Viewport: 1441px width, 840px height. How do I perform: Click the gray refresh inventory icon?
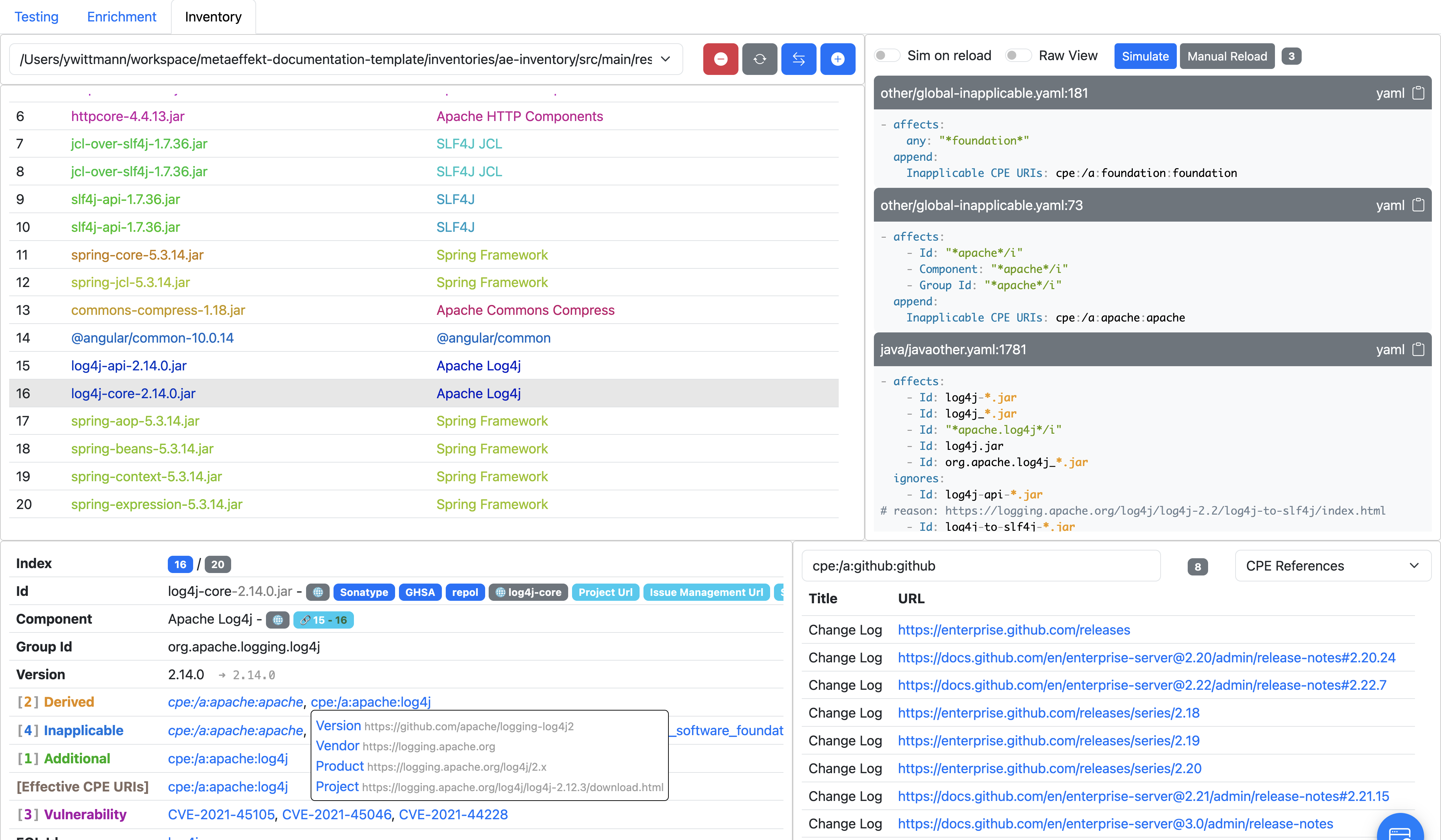[760, 58]
